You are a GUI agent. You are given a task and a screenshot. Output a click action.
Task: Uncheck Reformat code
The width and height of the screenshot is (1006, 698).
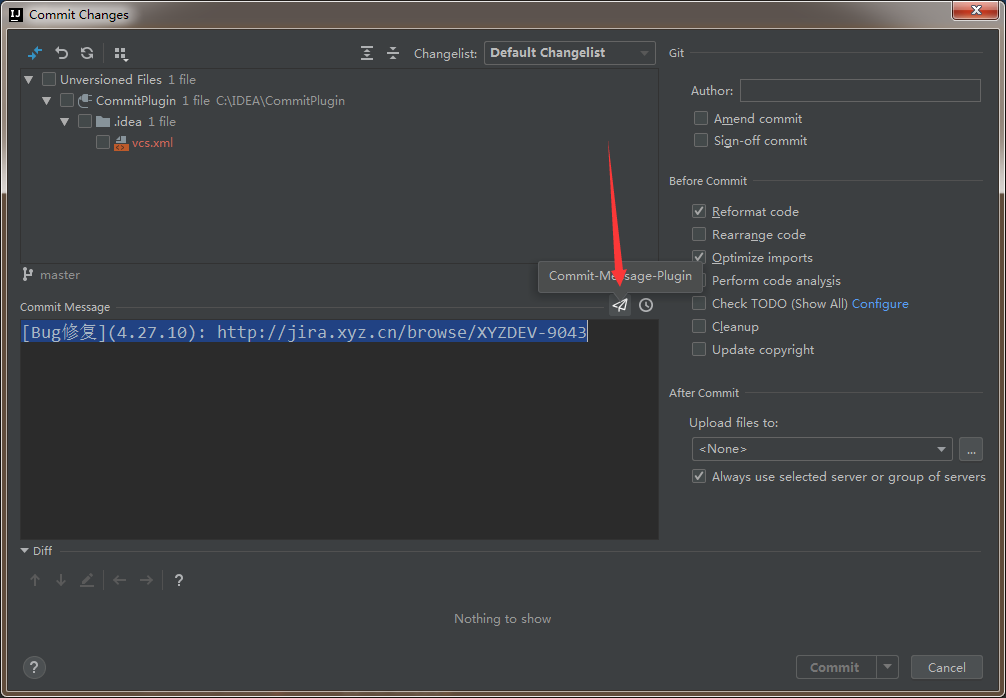[x=699, y=212]
